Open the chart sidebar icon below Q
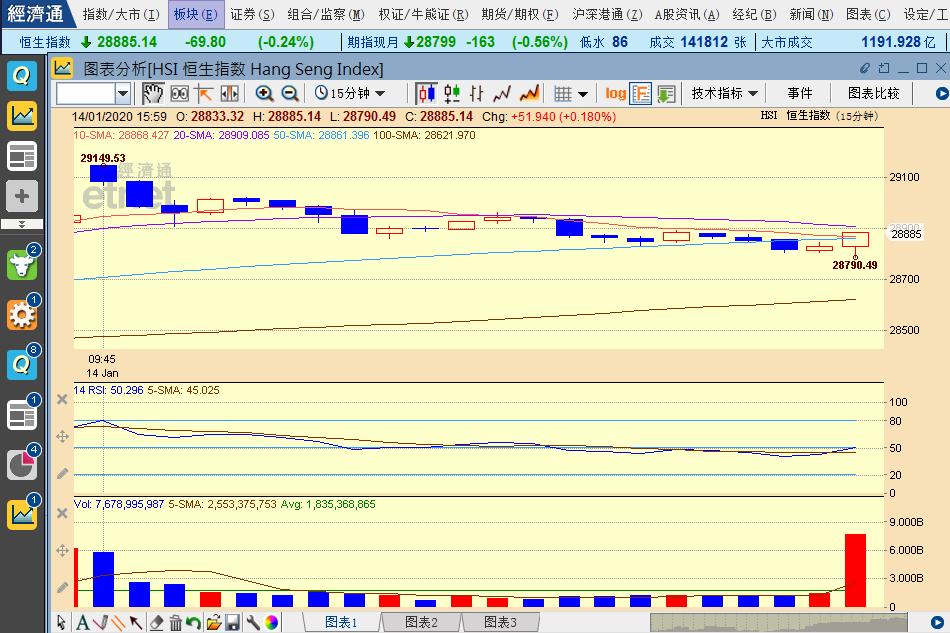This screenshot has height=633, width=950. click(x=22, y=116)
